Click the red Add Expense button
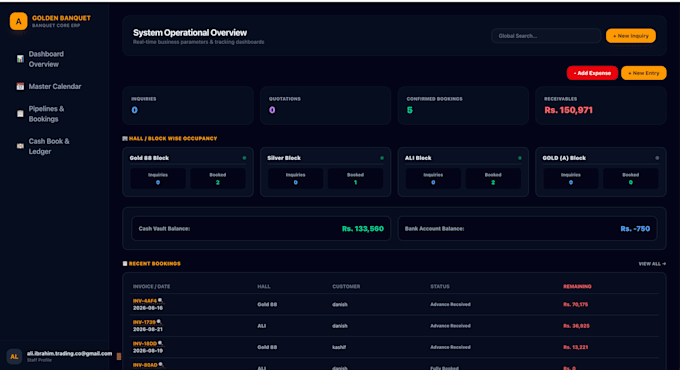This screenshot has width=680, height=370. 592,73
